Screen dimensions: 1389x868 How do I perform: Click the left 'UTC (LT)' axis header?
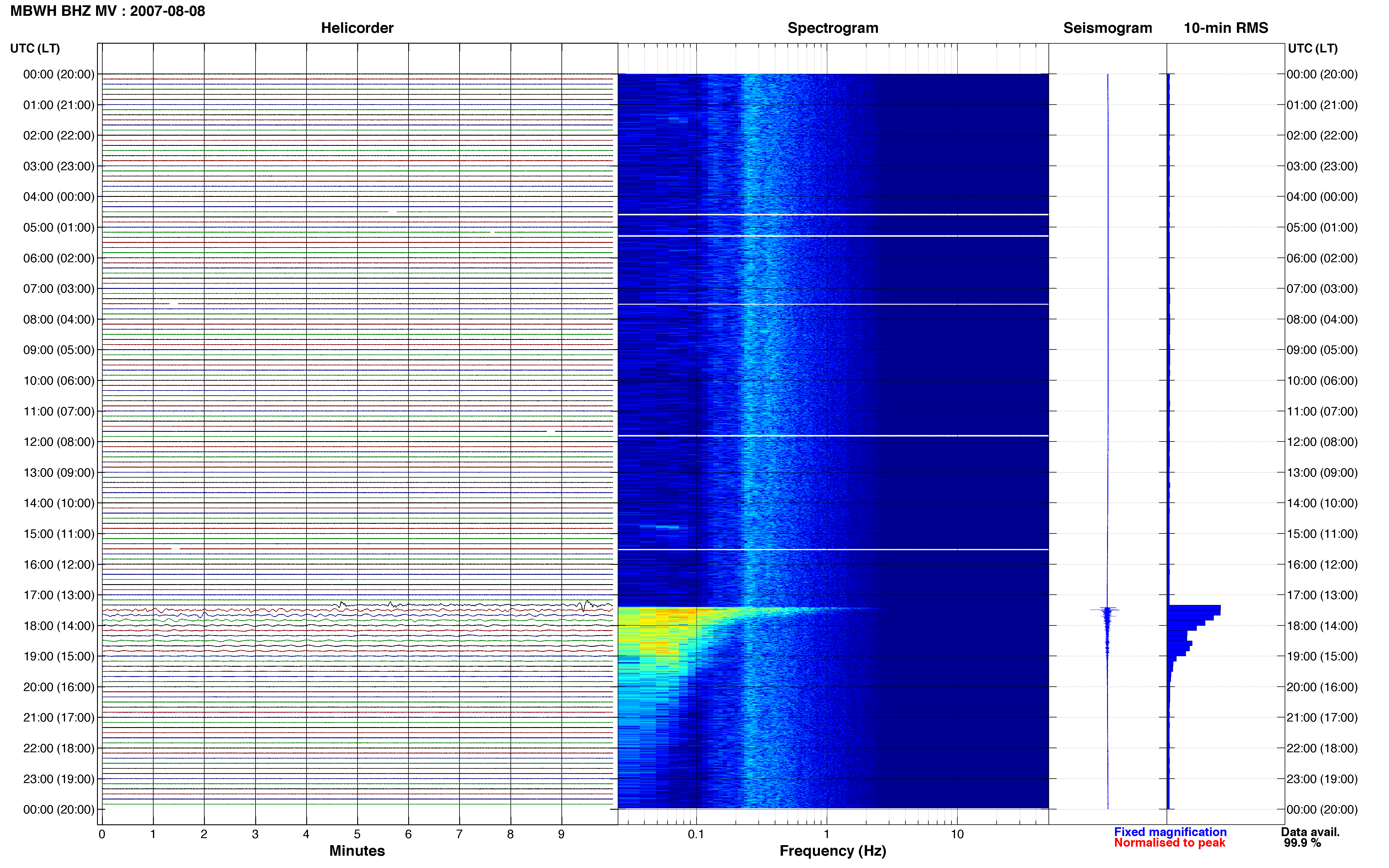click(35, 48)
